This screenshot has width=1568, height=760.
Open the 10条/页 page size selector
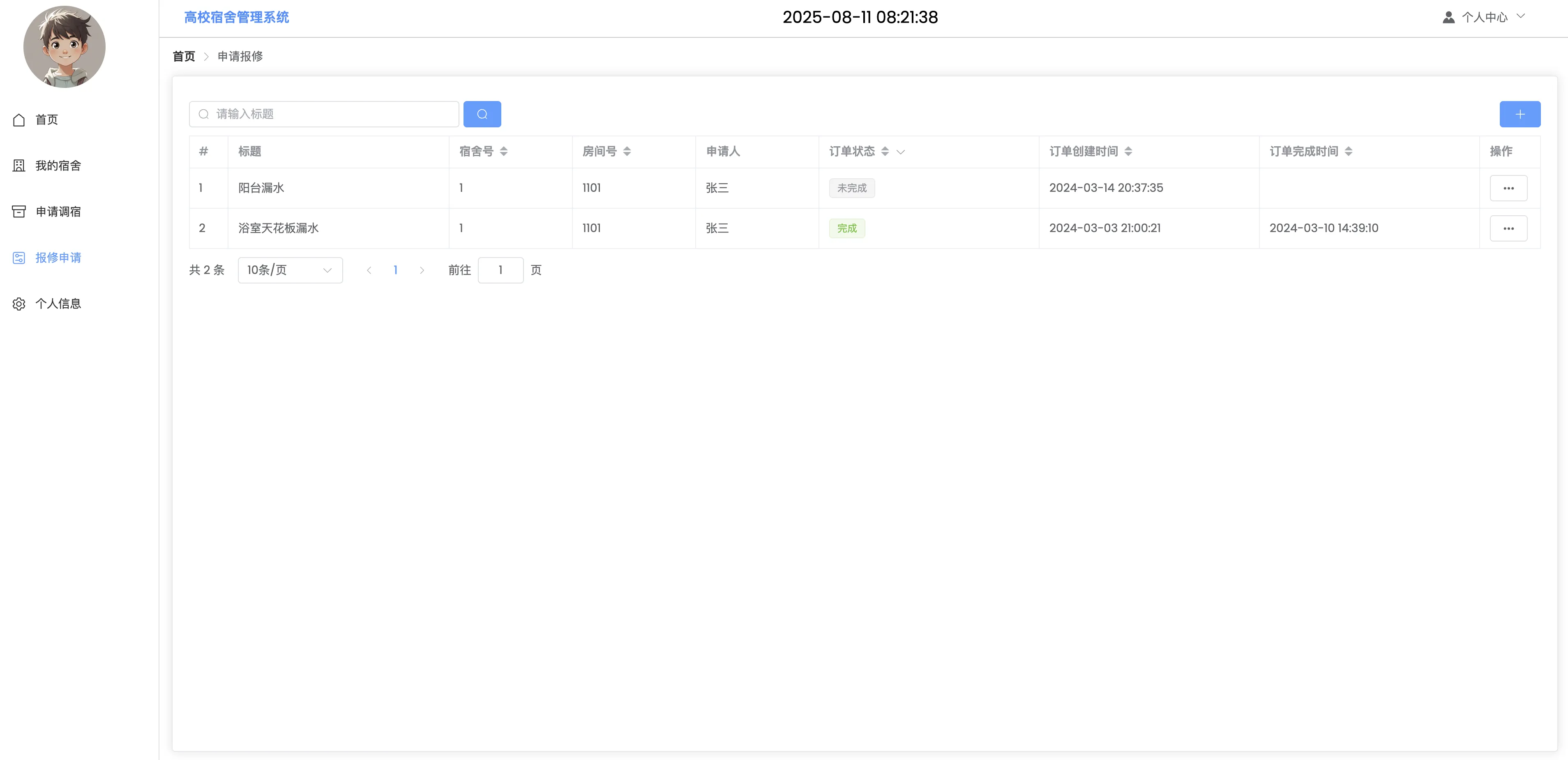tap(290, 270)
